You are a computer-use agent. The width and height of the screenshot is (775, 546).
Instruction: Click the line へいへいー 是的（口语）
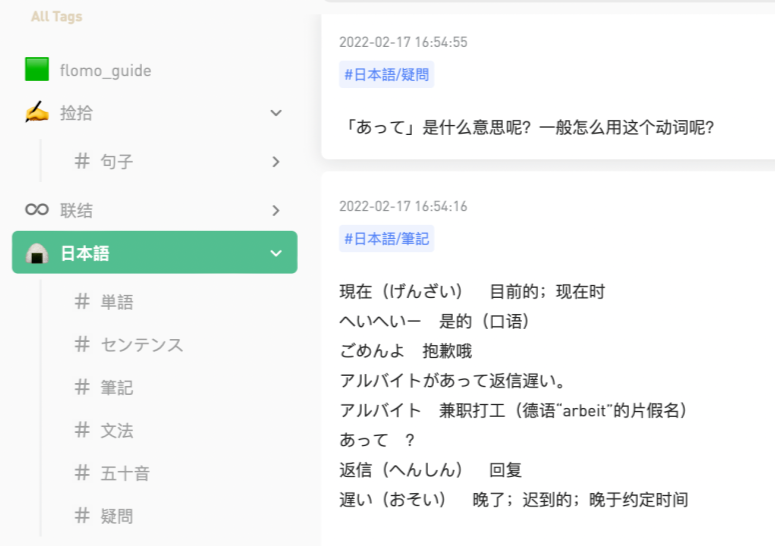tap(434, 321)
